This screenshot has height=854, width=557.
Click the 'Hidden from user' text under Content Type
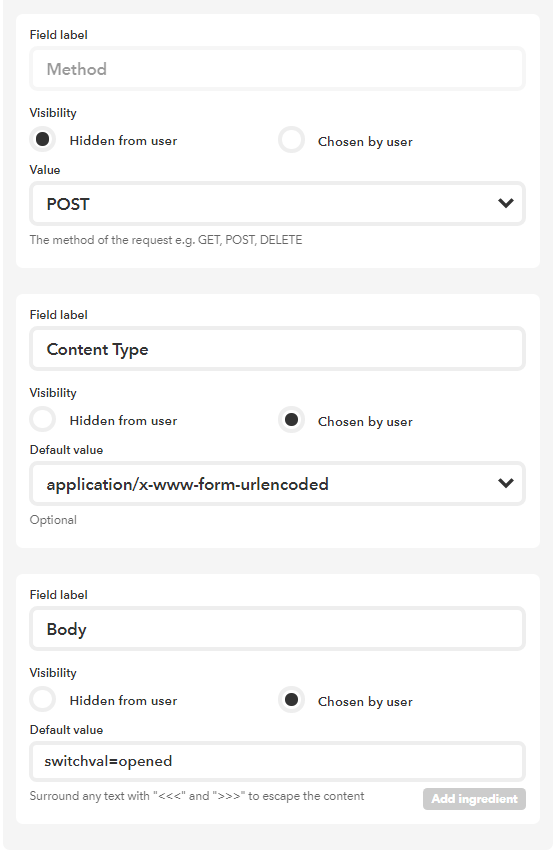pyautogui.click(x=123, y=420)
